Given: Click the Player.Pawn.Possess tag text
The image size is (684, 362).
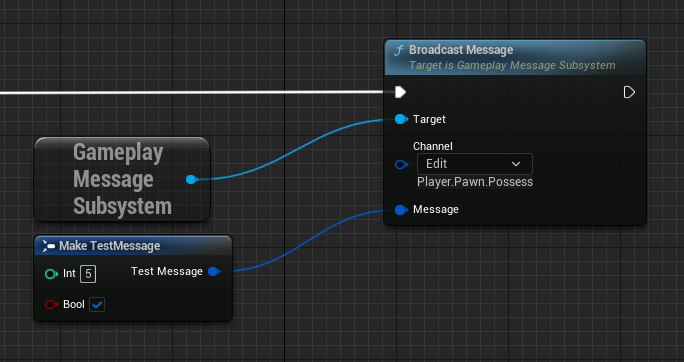Looking at the screenshot, I should pos(475,182).
